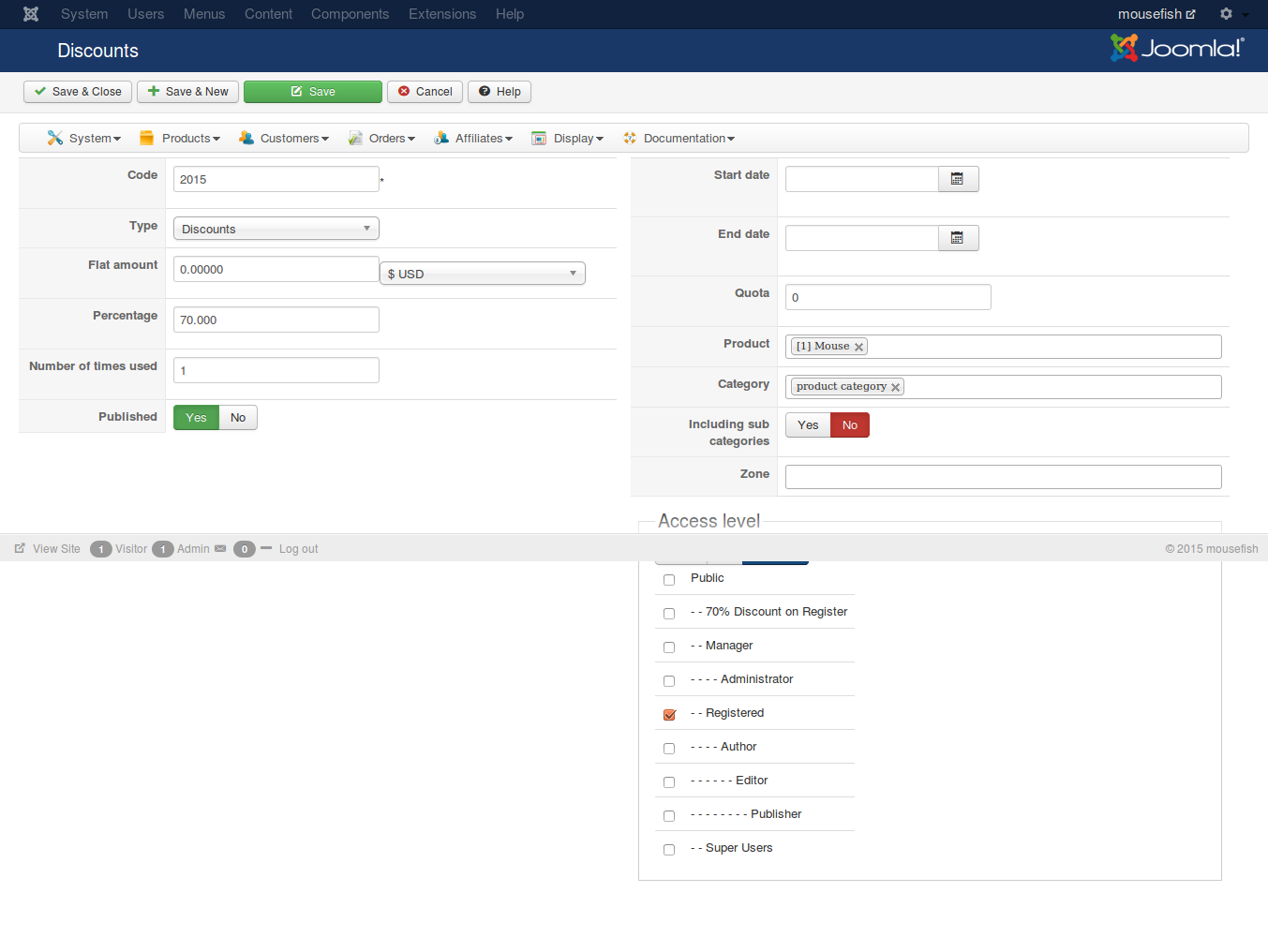Screen dimensions: 1268x952
Task: Set Including sub categories to No
Action: (x=850, y=425)
